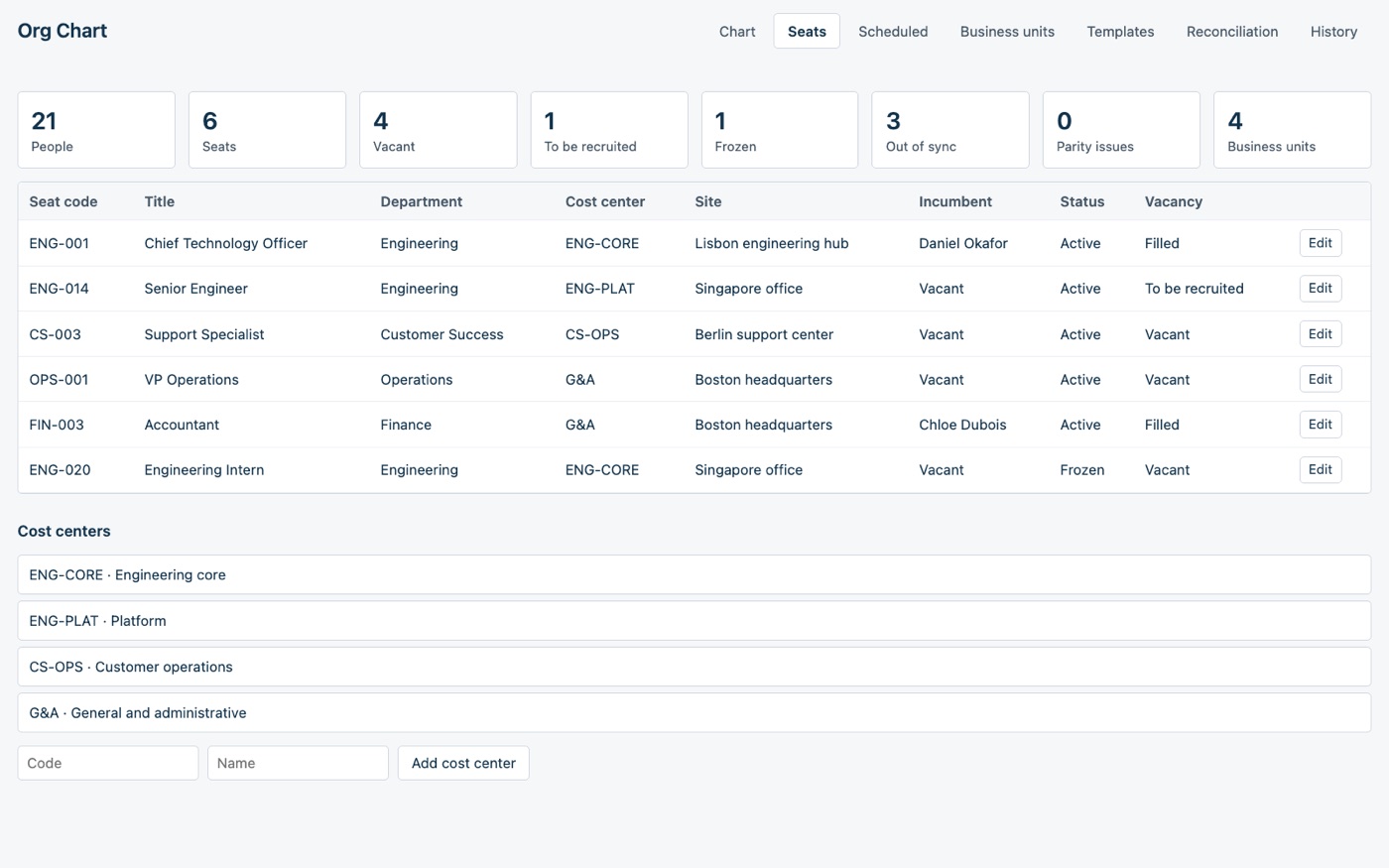Select the ENG-CORE · Engineering core cost center
Viewport: 1389px width, 868px height.
coord(694,575)
